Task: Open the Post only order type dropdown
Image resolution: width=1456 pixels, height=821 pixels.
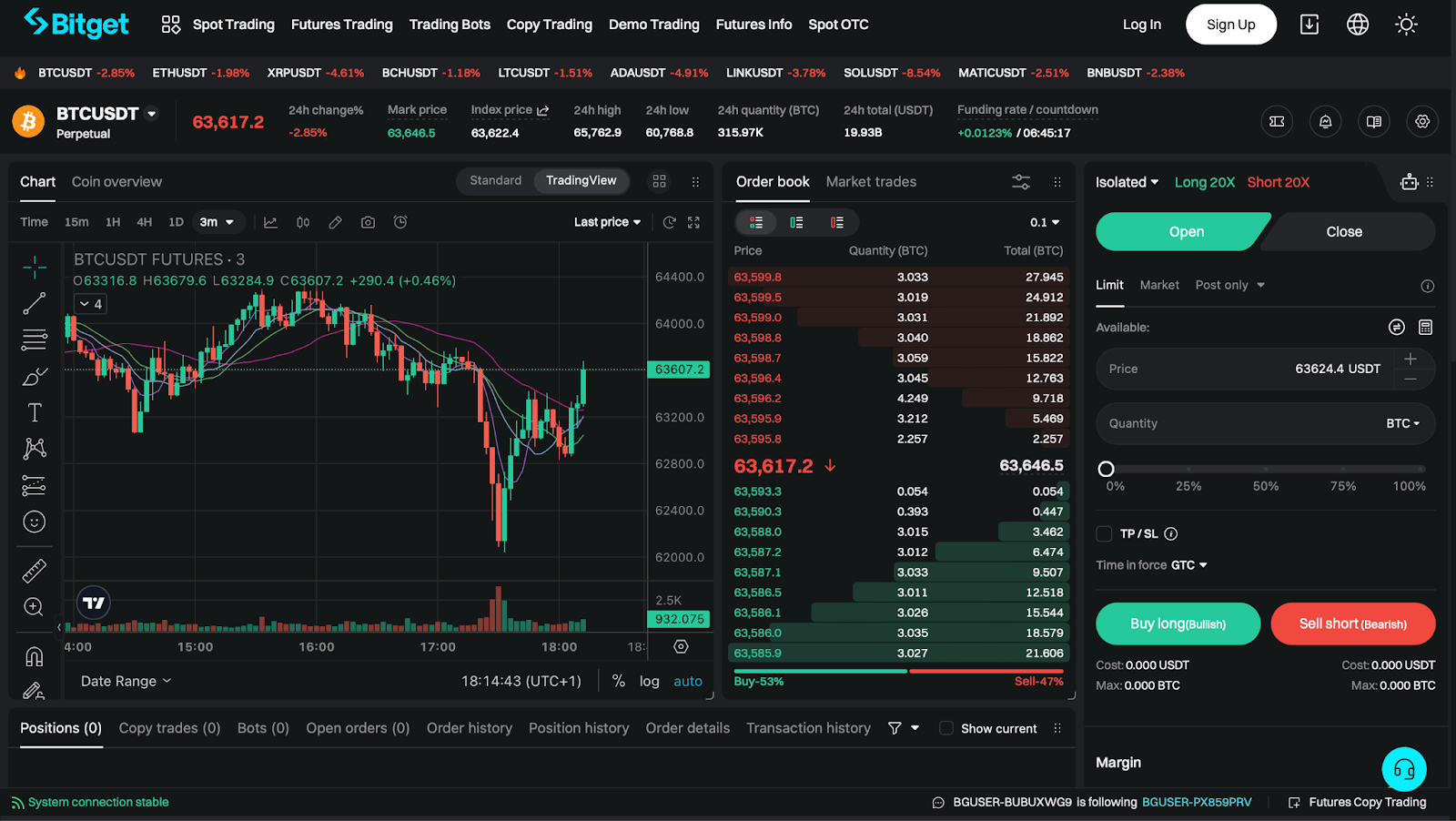Action: [x=1229, y=285]
